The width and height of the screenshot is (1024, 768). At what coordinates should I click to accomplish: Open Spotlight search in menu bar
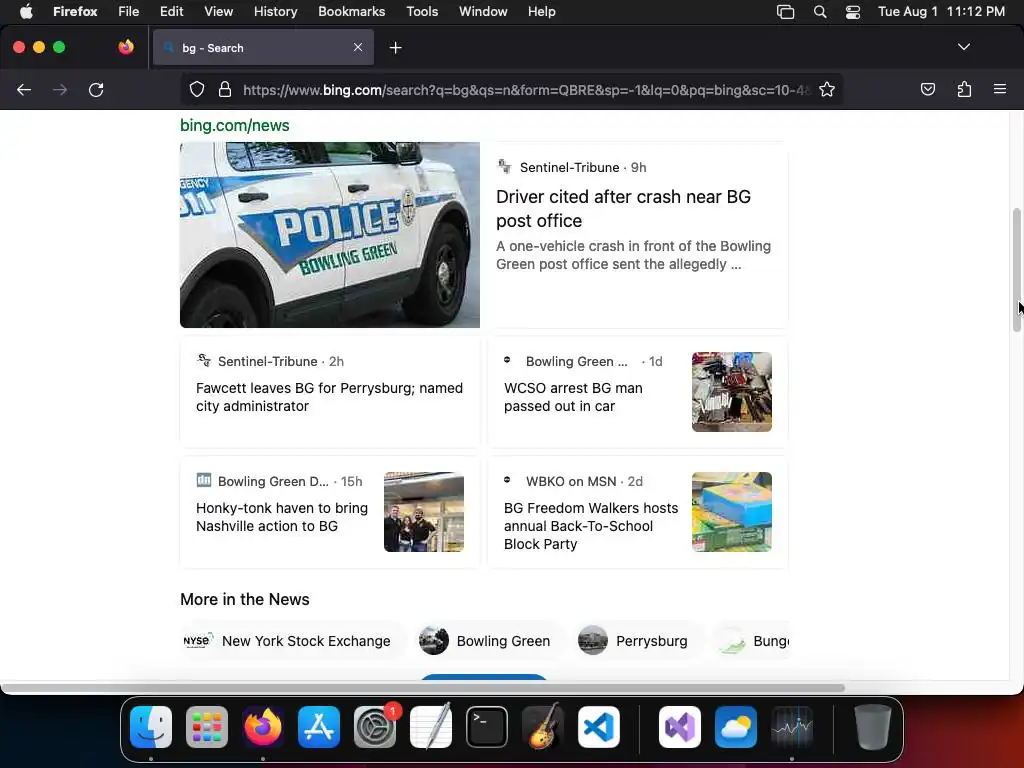[x=820, y=12]
